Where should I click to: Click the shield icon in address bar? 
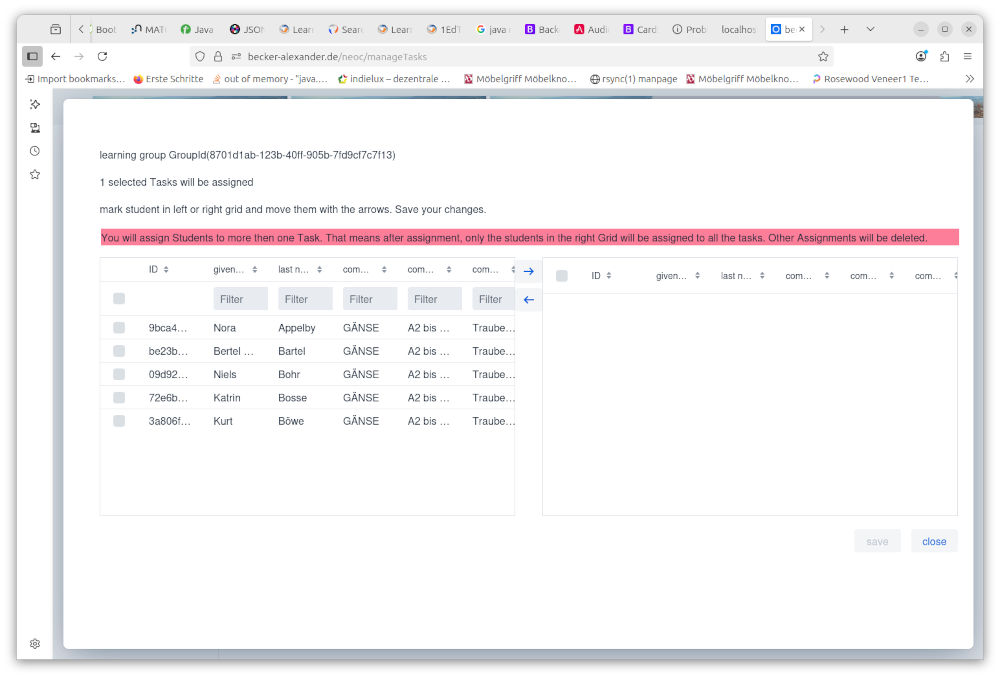(199, 57)
